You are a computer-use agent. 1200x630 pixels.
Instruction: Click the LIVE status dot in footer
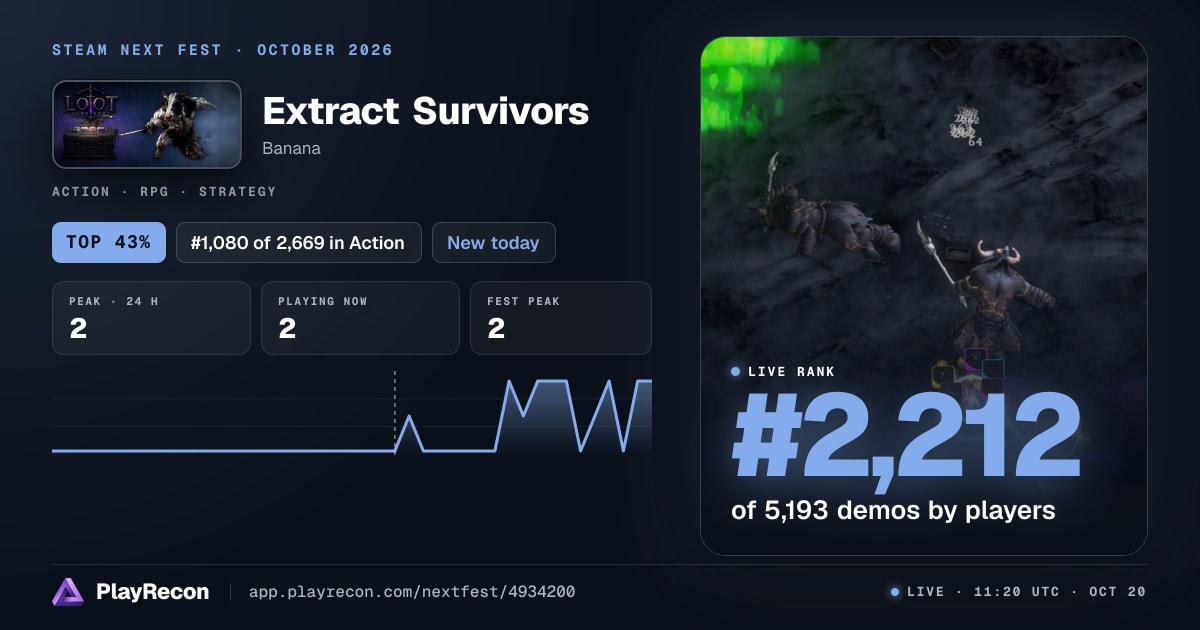pyautogui.click(x=895, y=592)
